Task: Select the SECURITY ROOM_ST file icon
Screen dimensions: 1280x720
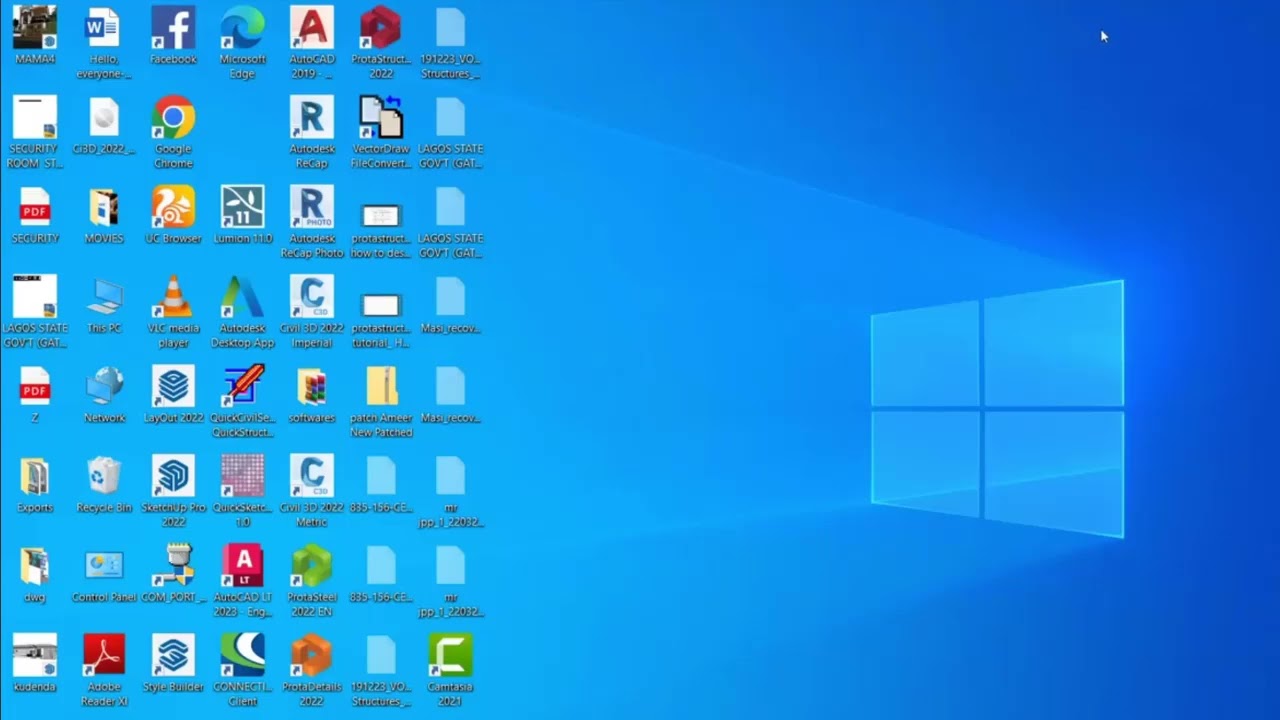Action: coord(35,118)
